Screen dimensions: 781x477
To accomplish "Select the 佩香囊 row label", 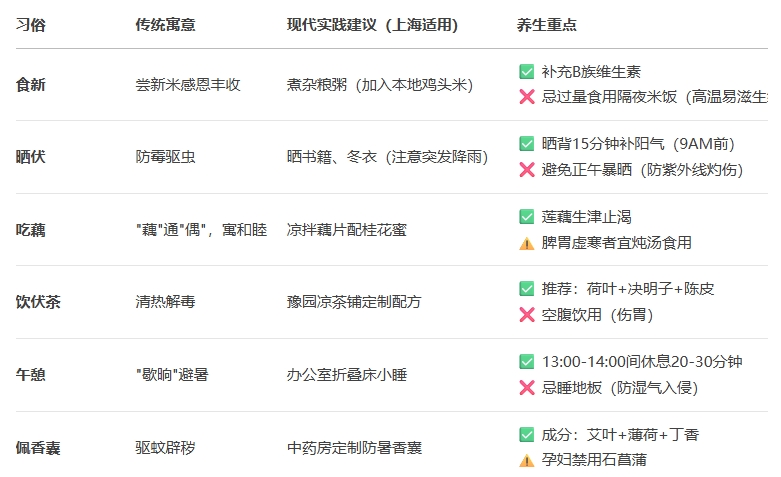I will pyautogui.click(x=38, y=448).
